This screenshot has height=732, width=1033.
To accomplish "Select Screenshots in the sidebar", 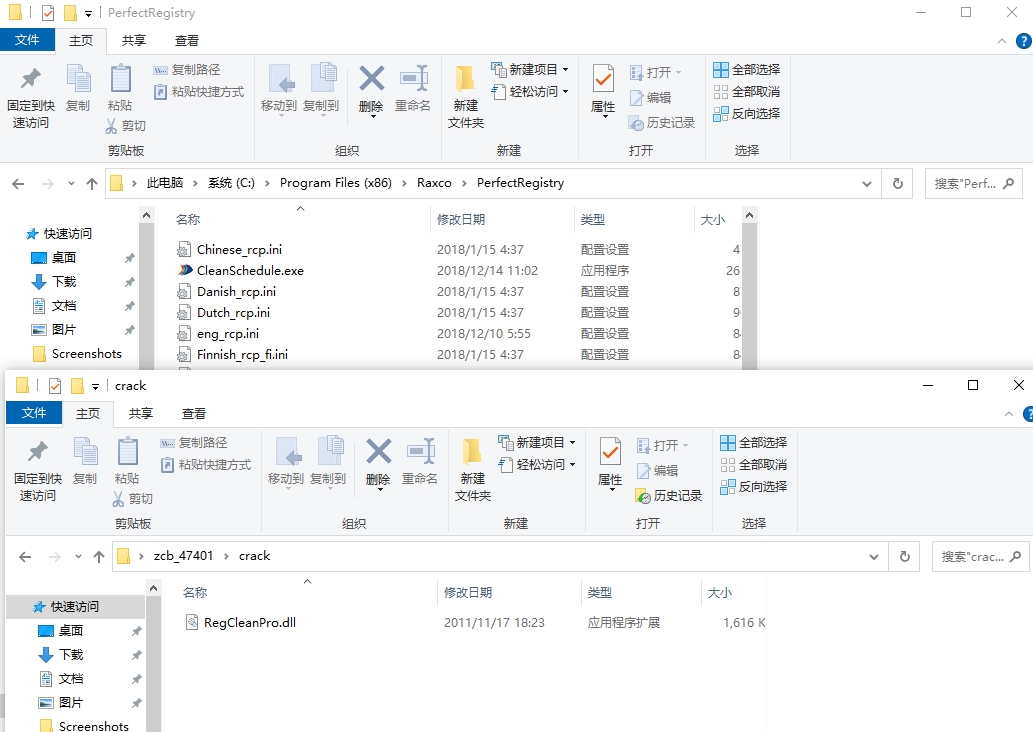I will pos(95,726).
